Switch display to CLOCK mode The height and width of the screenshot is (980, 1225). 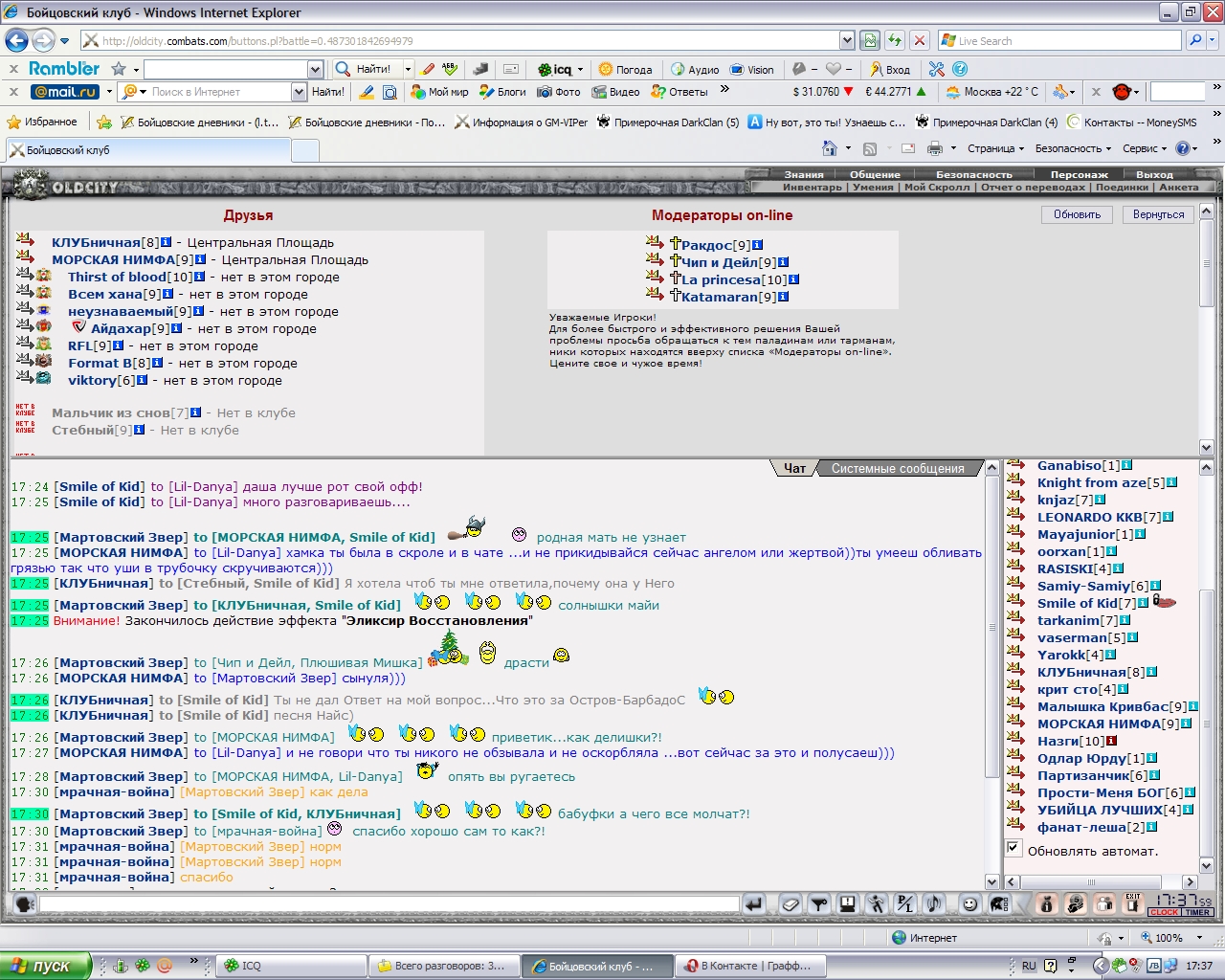click(x=1165, y=912)
